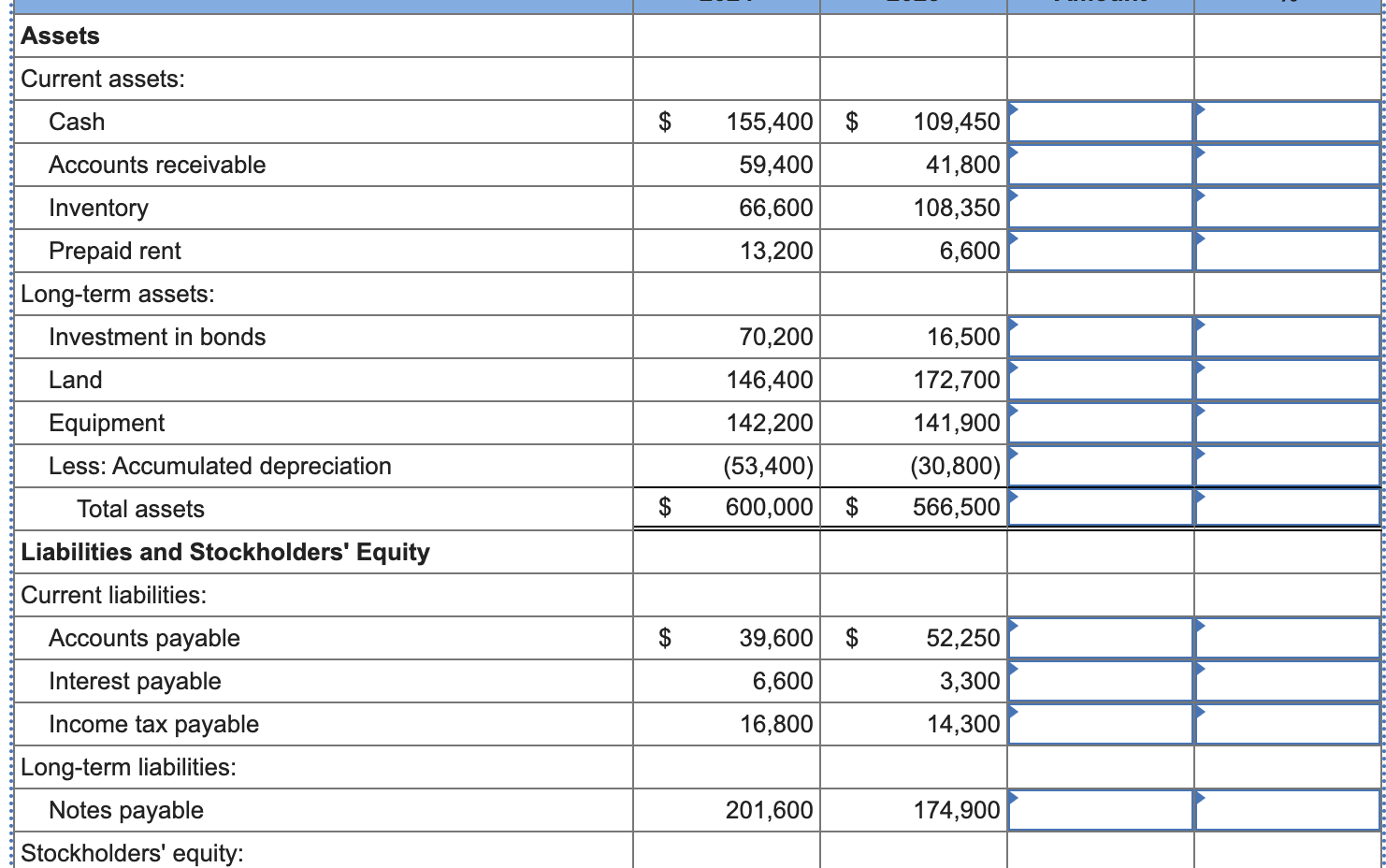The image size is (1386, 868).
Task: Click the Inventory value 108,350
Action: coord(957,208)
